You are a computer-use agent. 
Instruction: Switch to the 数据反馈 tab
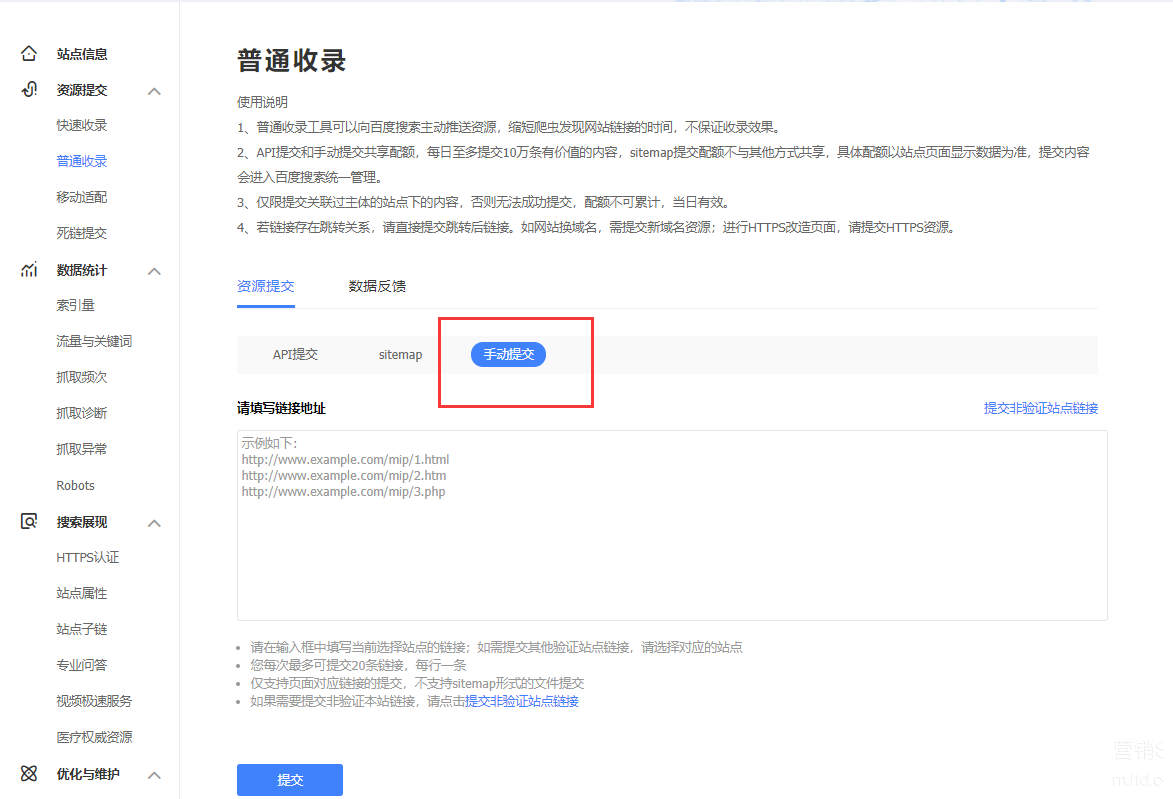pos(377,286)
